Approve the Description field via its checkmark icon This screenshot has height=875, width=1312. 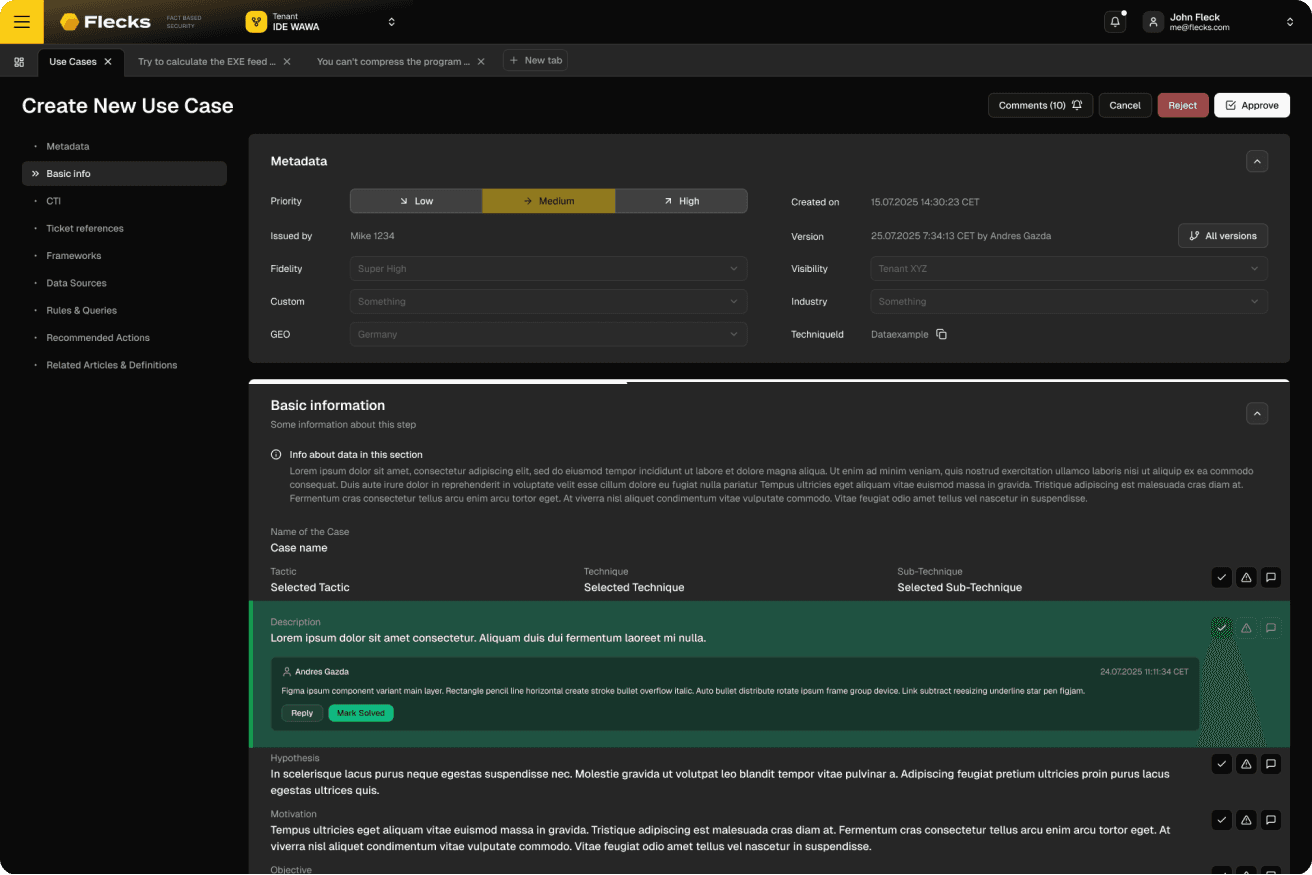[1221, 627]
